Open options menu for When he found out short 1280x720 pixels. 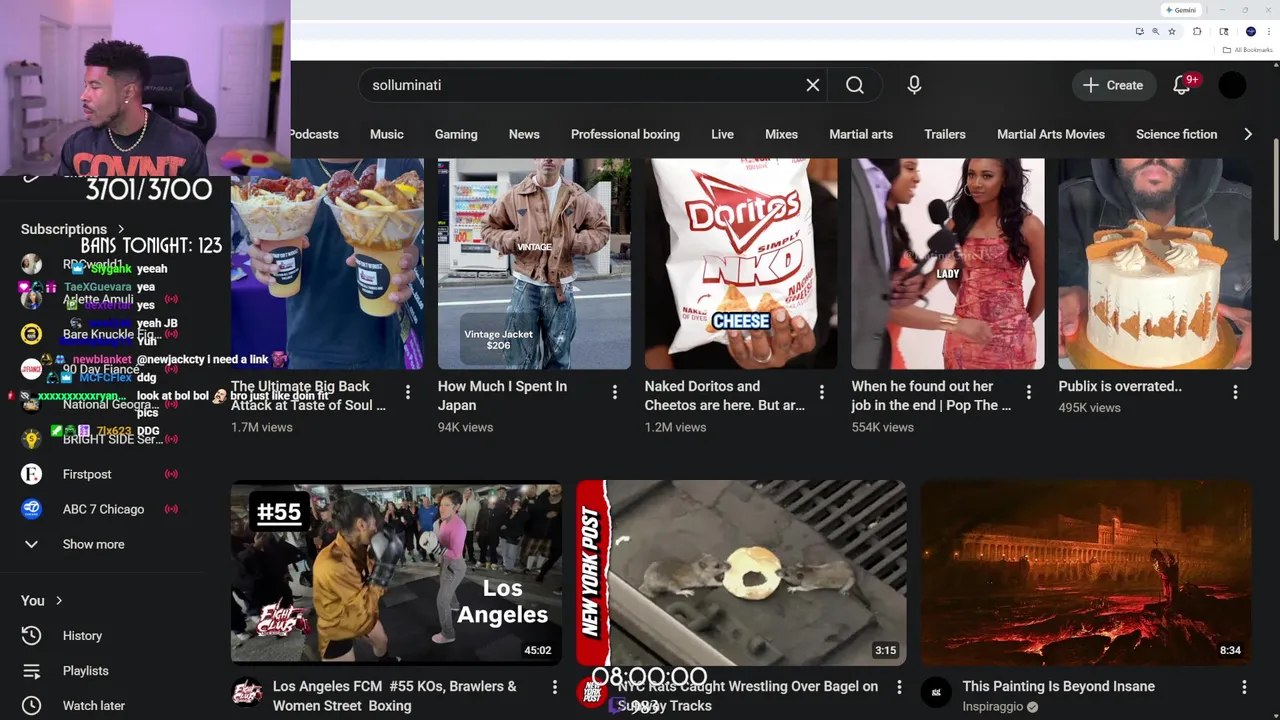click(1029, 392)
